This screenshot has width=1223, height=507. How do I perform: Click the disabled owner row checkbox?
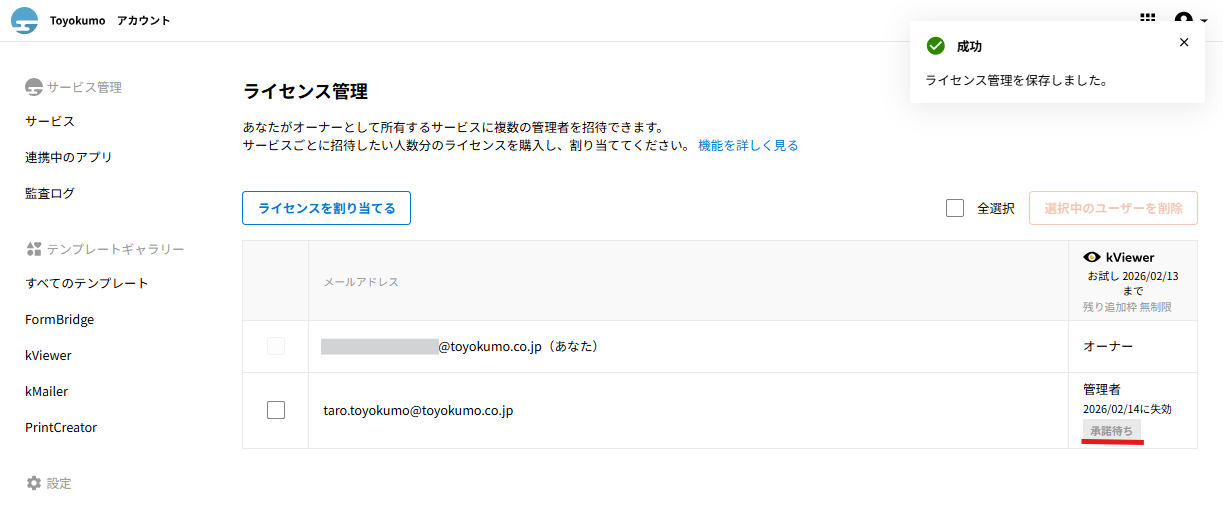point(276,346)
